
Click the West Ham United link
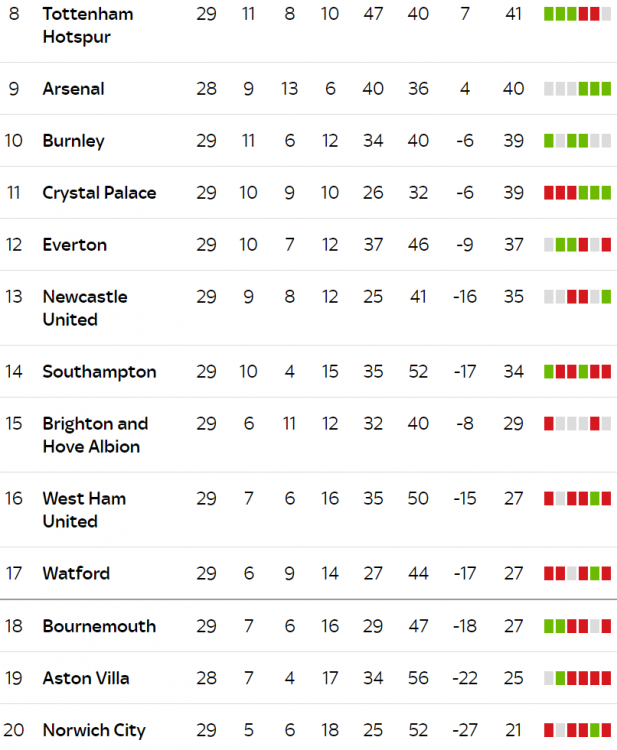click(84, 510)
